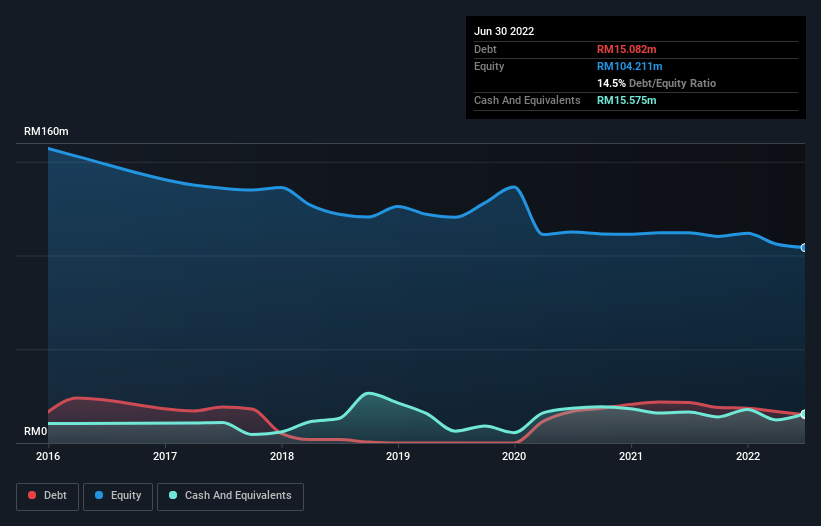
Task: Click the Equity label in tooltip
Action: pos(489,66)
